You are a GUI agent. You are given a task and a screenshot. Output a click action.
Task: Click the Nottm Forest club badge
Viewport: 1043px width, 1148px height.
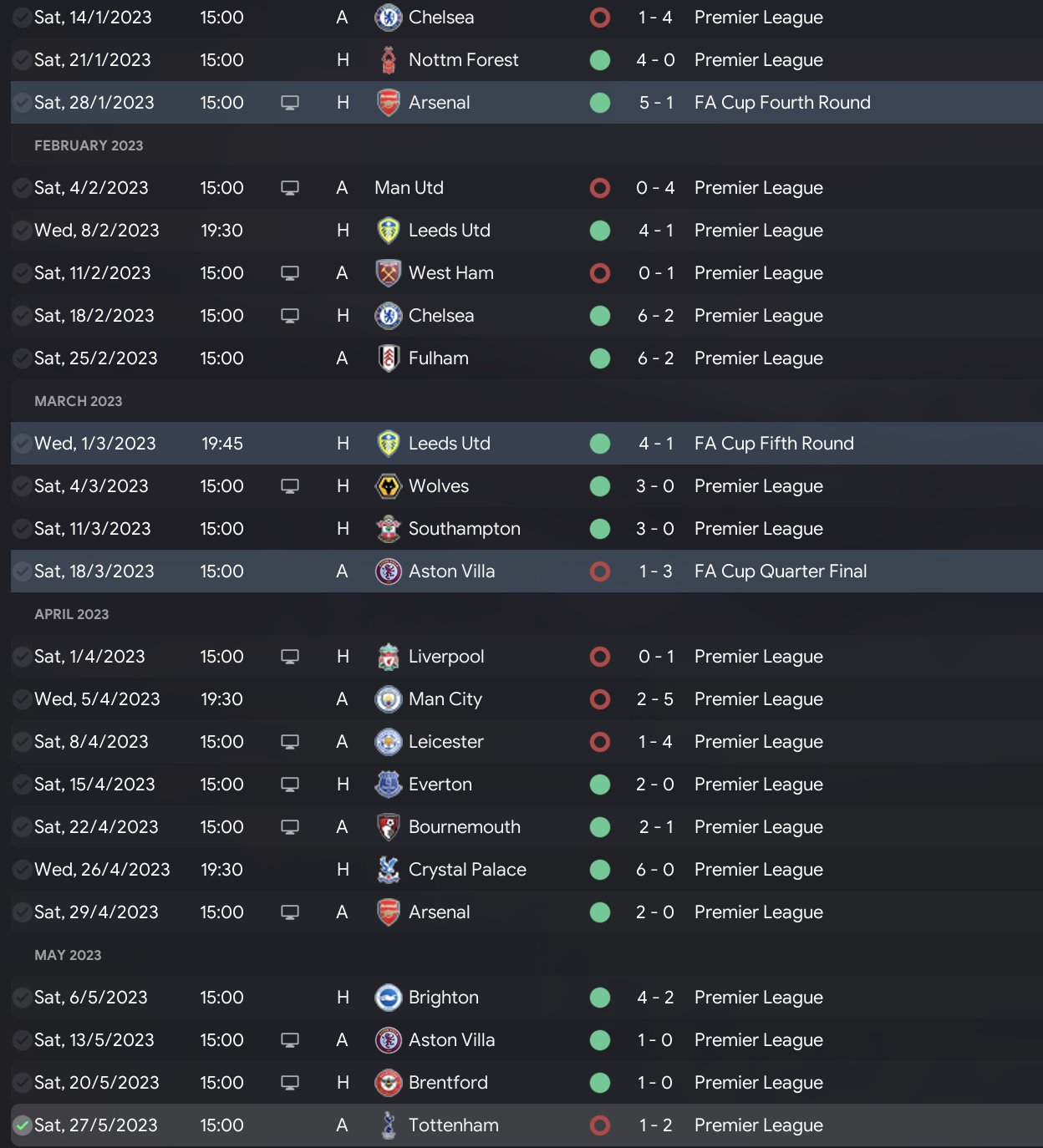click(x=389, y=60)
